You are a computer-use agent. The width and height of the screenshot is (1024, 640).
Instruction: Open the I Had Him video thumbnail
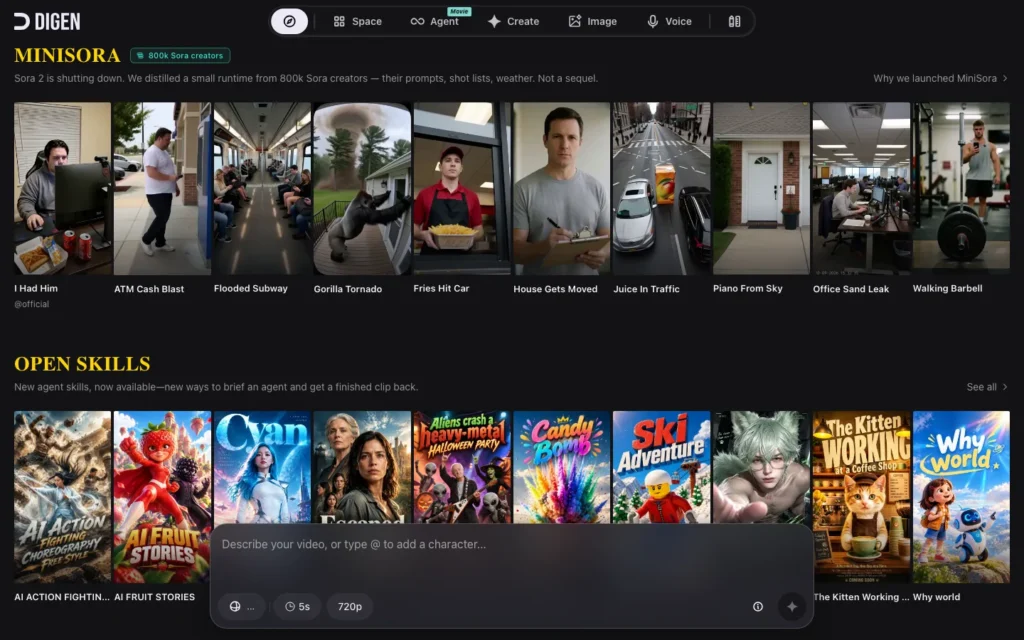click(x=62, y=188)
